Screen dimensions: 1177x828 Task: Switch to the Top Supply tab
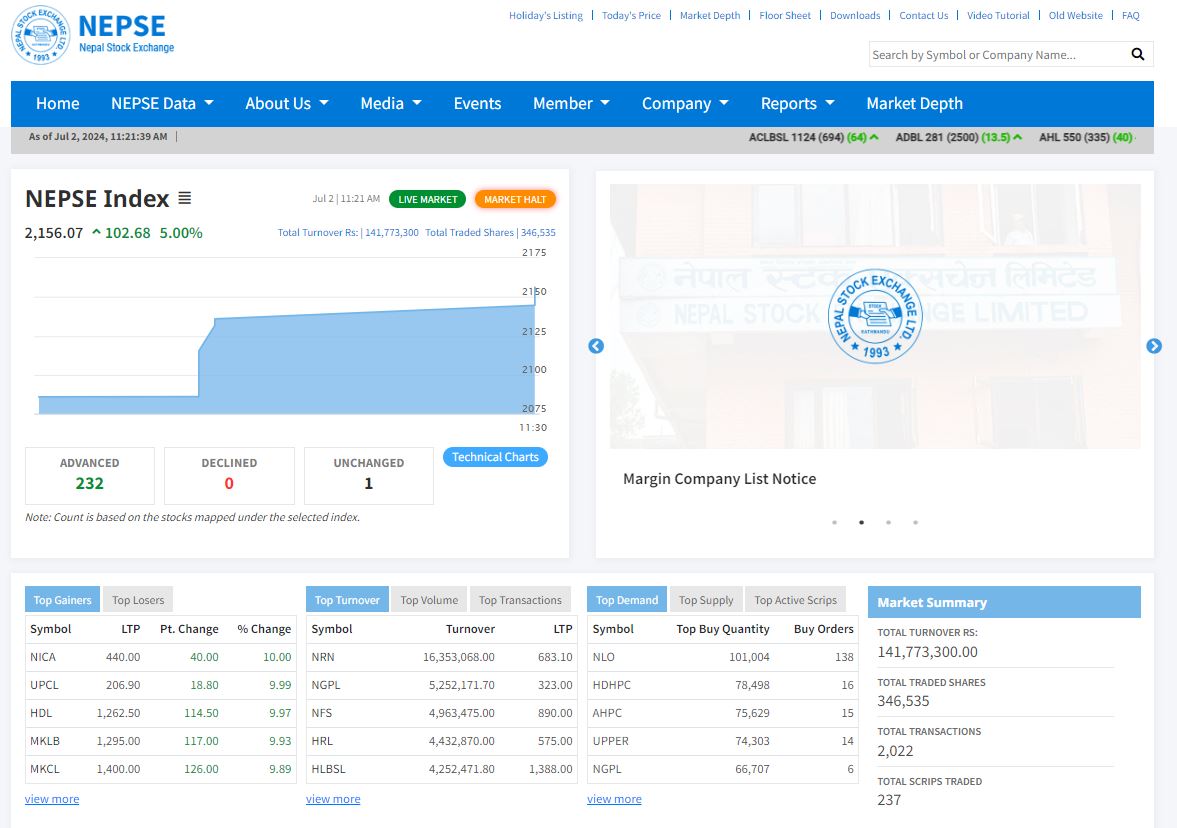(x=706, y=600)
